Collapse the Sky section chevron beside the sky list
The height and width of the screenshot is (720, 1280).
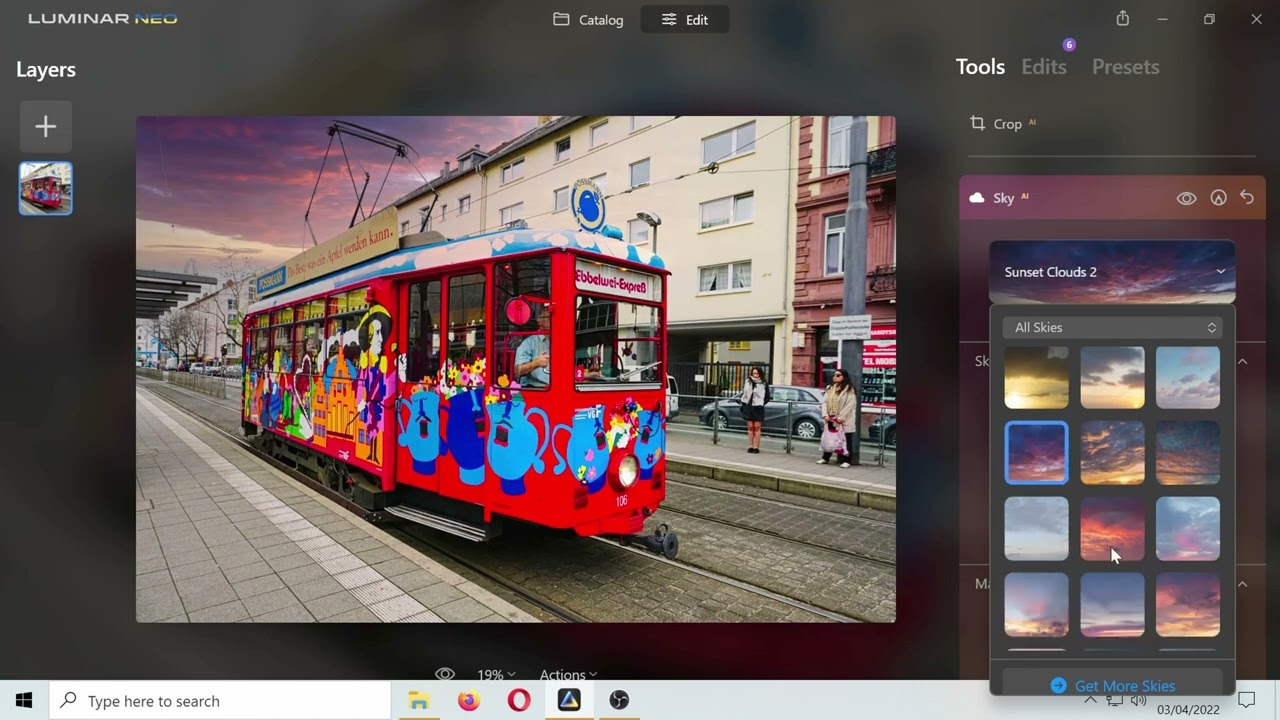(x=1243, y=361)
